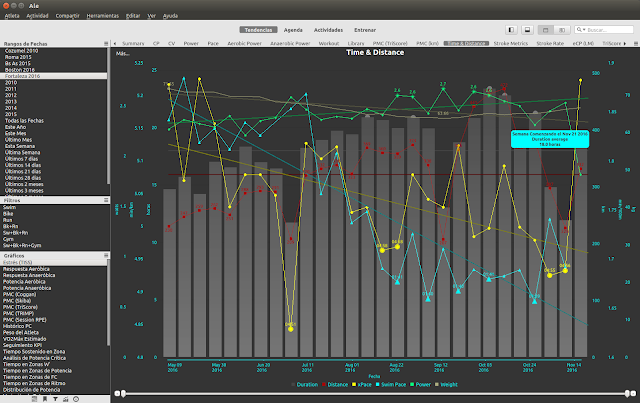Select the PMC (Coggan) chart
Viewport: 640px width, 403px height.
pos(54,294)
